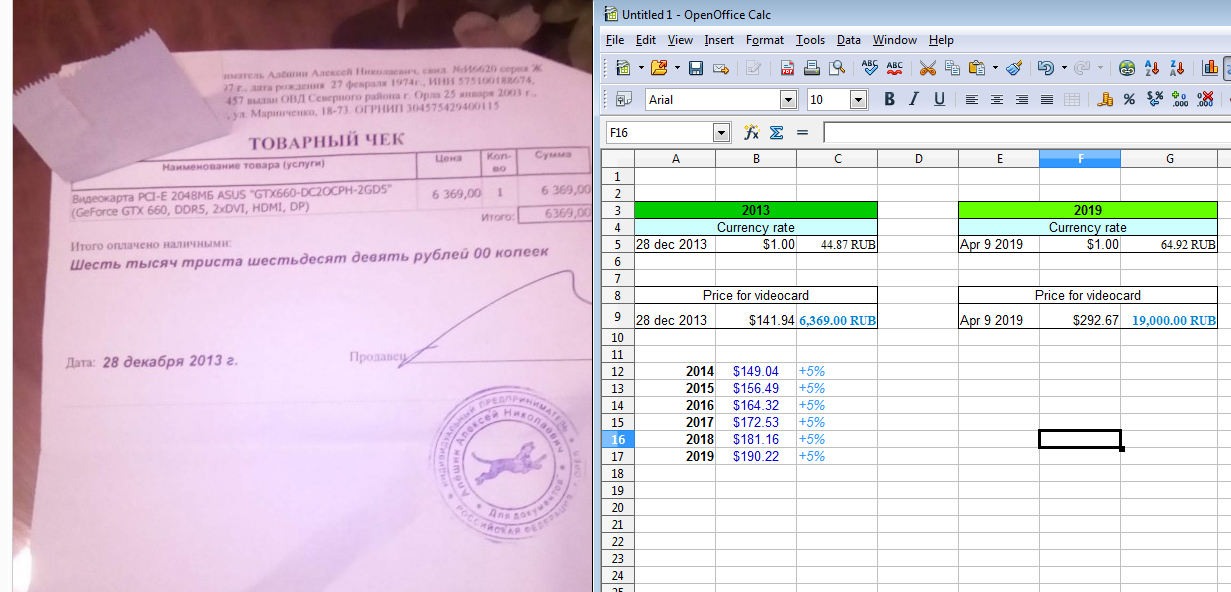Add decimal place icon
1231x592 pixels.
click(1180, 100)
